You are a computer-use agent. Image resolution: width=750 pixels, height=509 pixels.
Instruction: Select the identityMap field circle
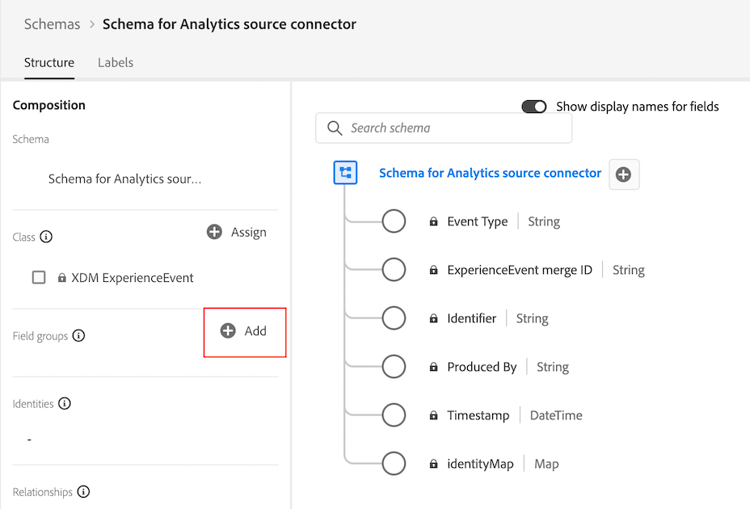[x=394, y=463]
